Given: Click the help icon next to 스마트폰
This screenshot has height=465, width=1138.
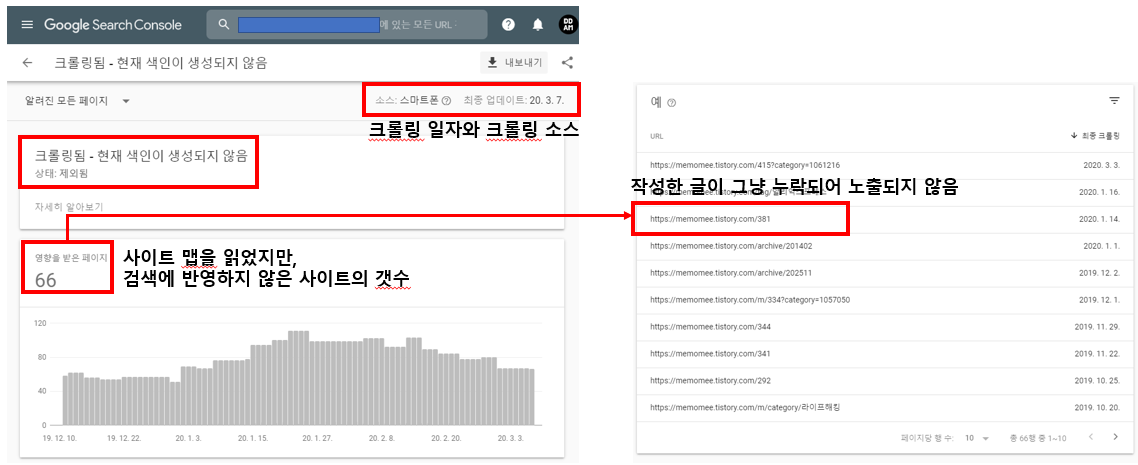Looking at the screenshot, I should (446, 101).
